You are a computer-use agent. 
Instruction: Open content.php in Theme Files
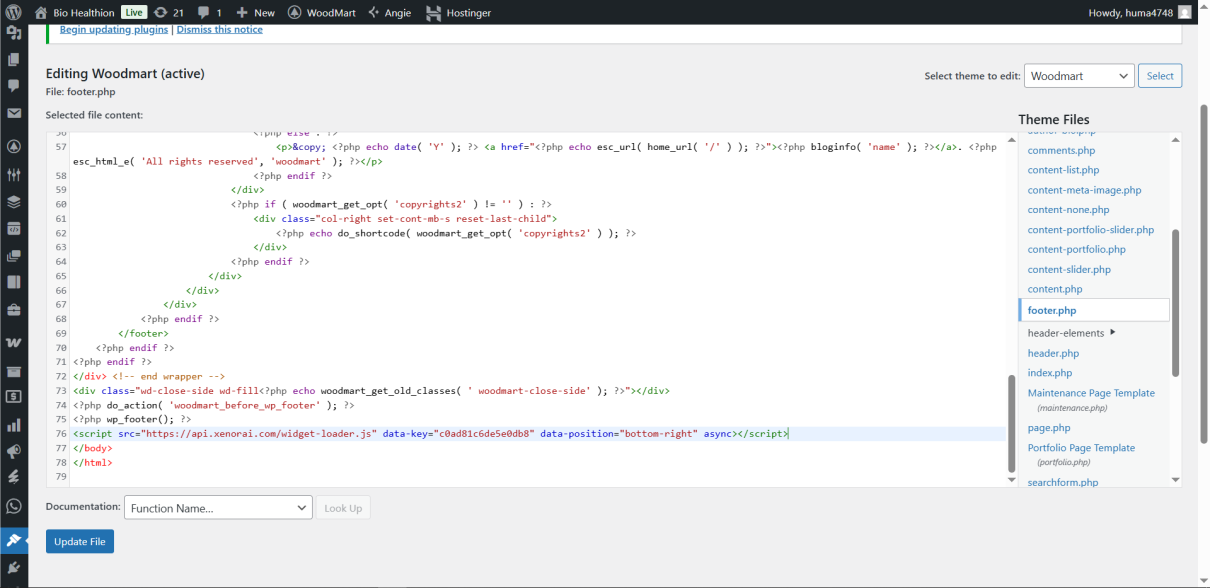coord(1055,290)
